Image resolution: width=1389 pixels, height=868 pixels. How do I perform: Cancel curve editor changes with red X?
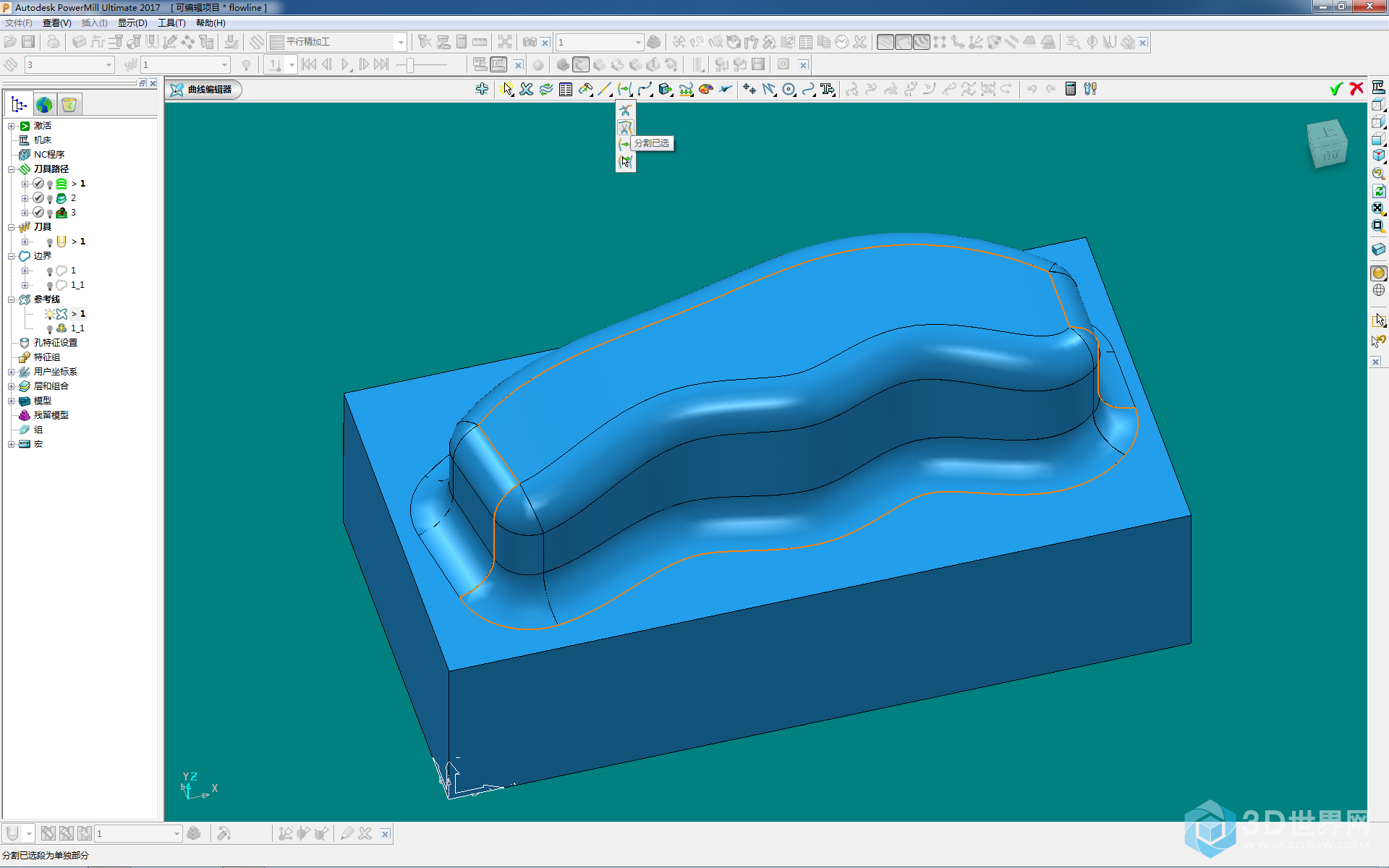point(1356,89)
